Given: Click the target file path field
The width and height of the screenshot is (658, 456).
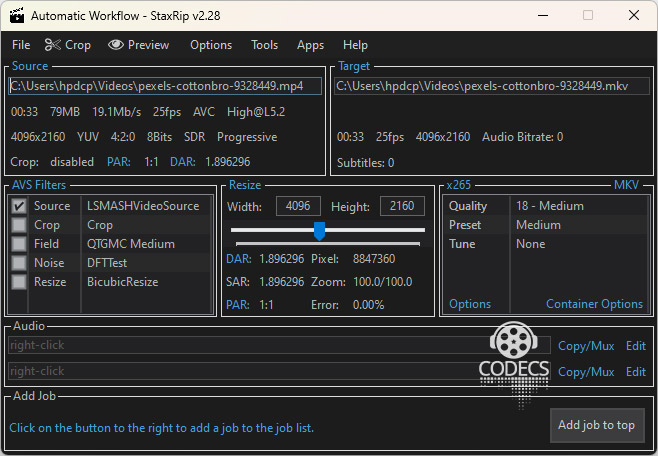Looking at the screenshot, I should click(x=492, y=86).
